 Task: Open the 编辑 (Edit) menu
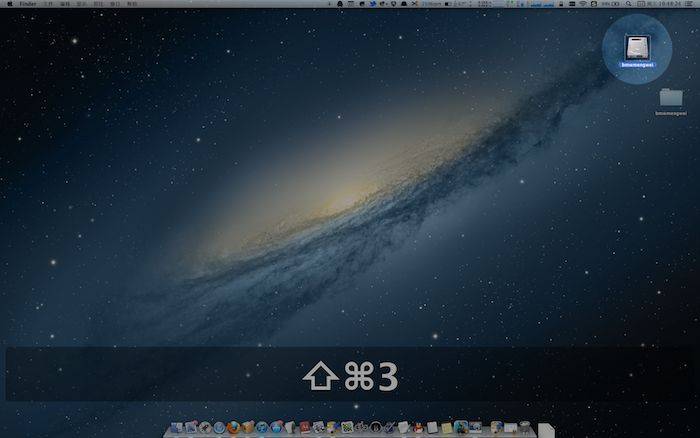coord(66,5)
